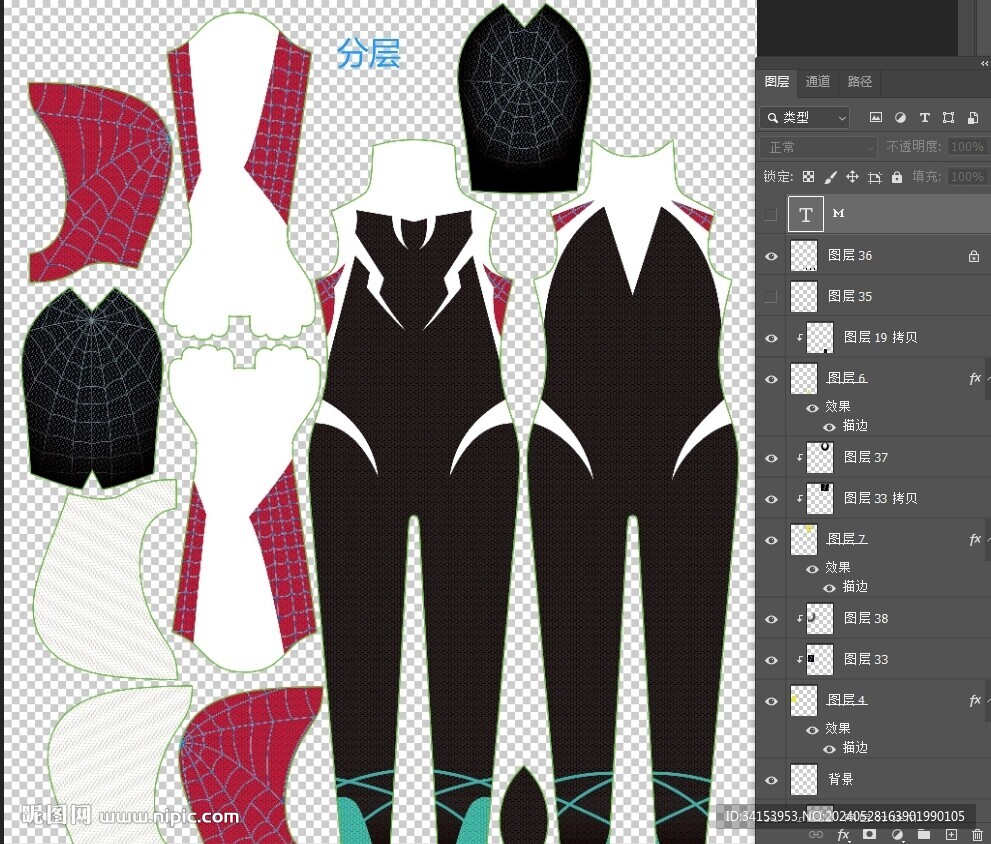Viewport: 991px width, 844px height.
Task: Click text layer M's T thumbnail
Action: [x=805, y=214]
